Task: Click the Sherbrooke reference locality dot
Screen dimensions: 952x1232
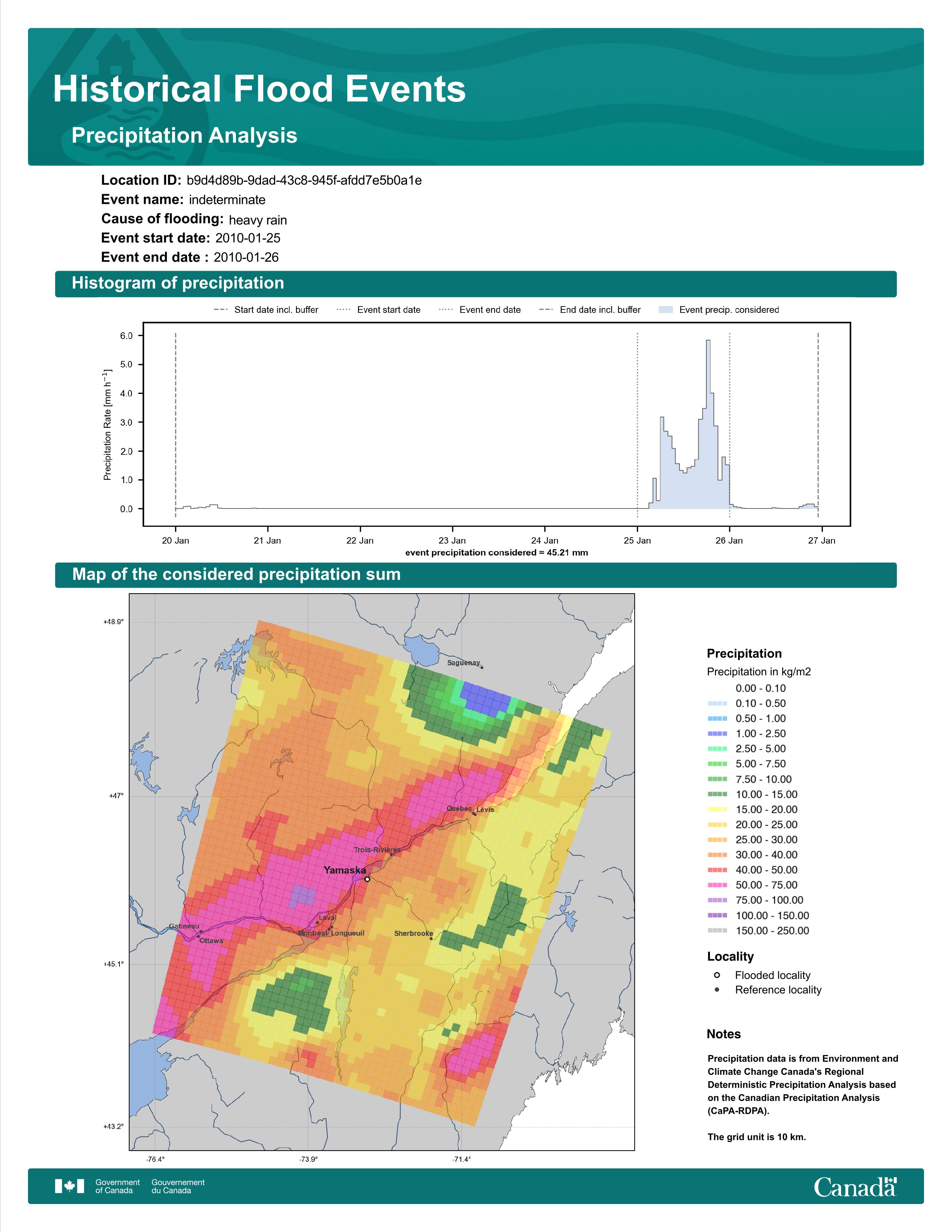Action: (x=432, y=939)
